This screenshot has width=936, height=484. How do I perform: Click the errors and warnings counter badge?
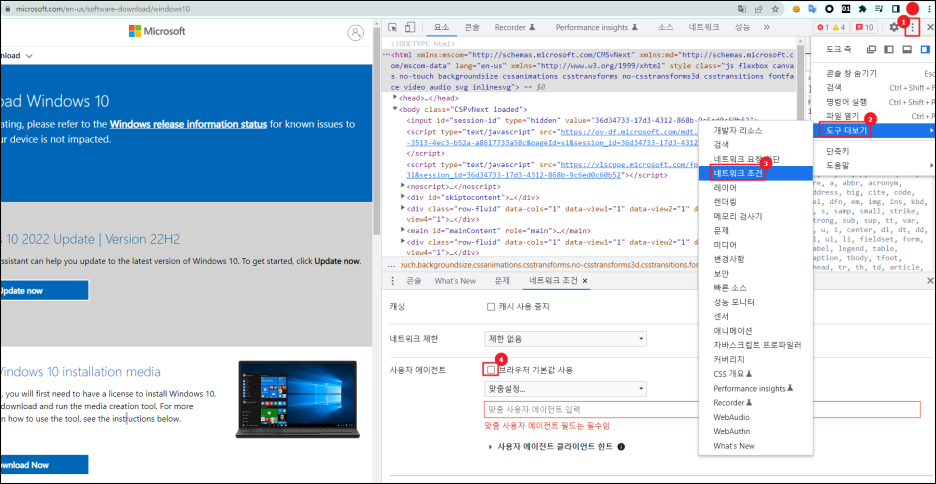(832, 27)
